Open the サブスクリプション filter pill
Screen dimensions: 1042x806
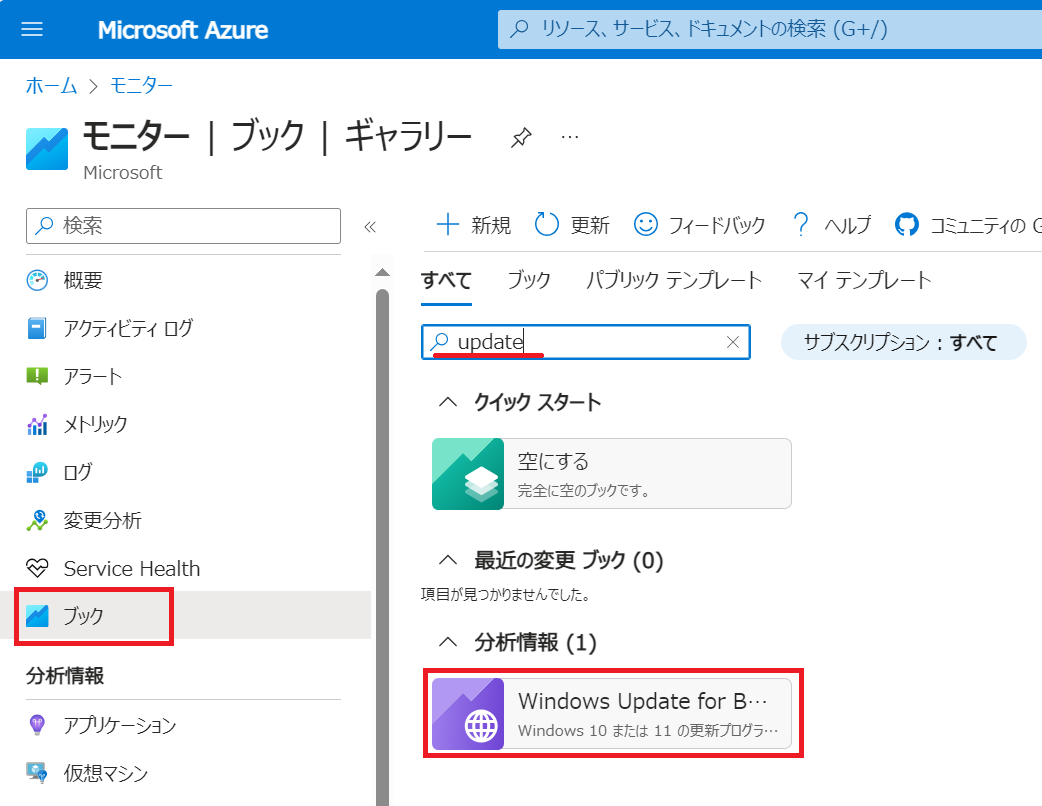tap(903, 342)
